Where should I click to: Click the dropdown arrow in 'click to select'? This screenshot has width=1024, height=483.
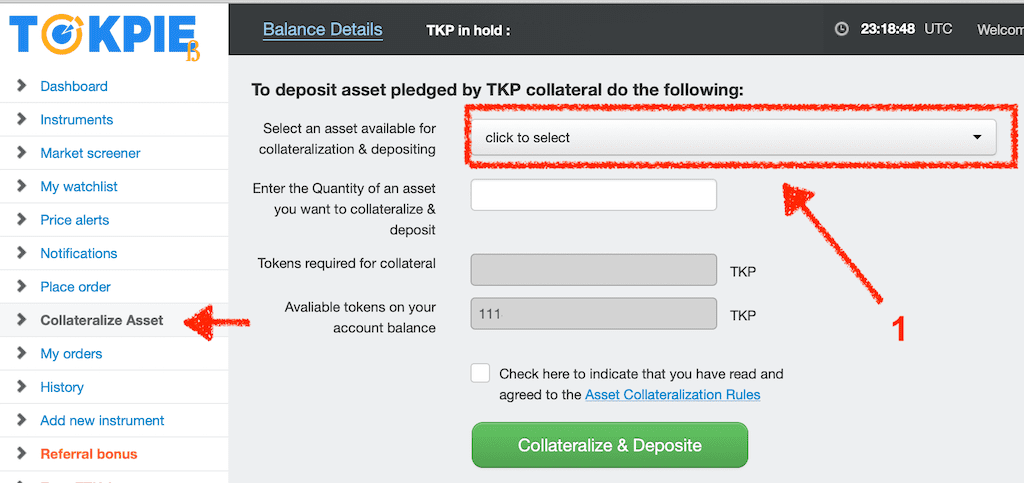pyautogui.click(x=977, y=137)
